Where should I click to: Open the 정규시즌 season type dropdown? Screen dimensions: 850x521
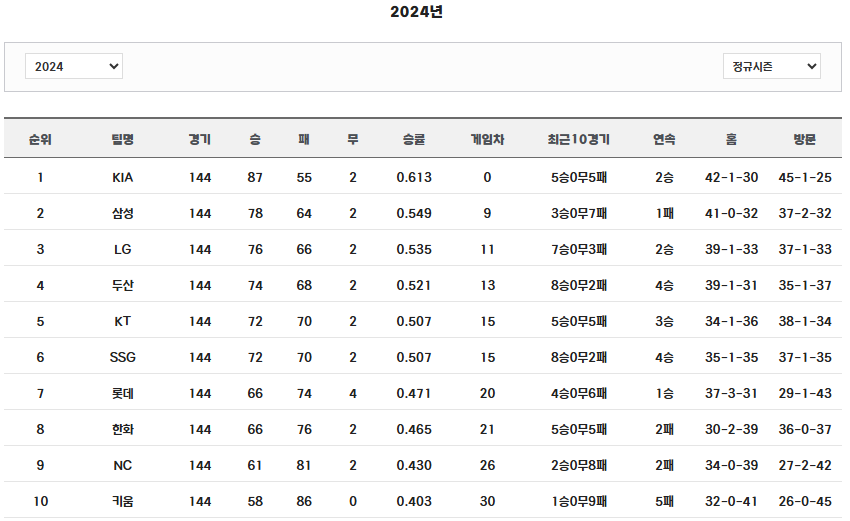click(x=771, y=66)
